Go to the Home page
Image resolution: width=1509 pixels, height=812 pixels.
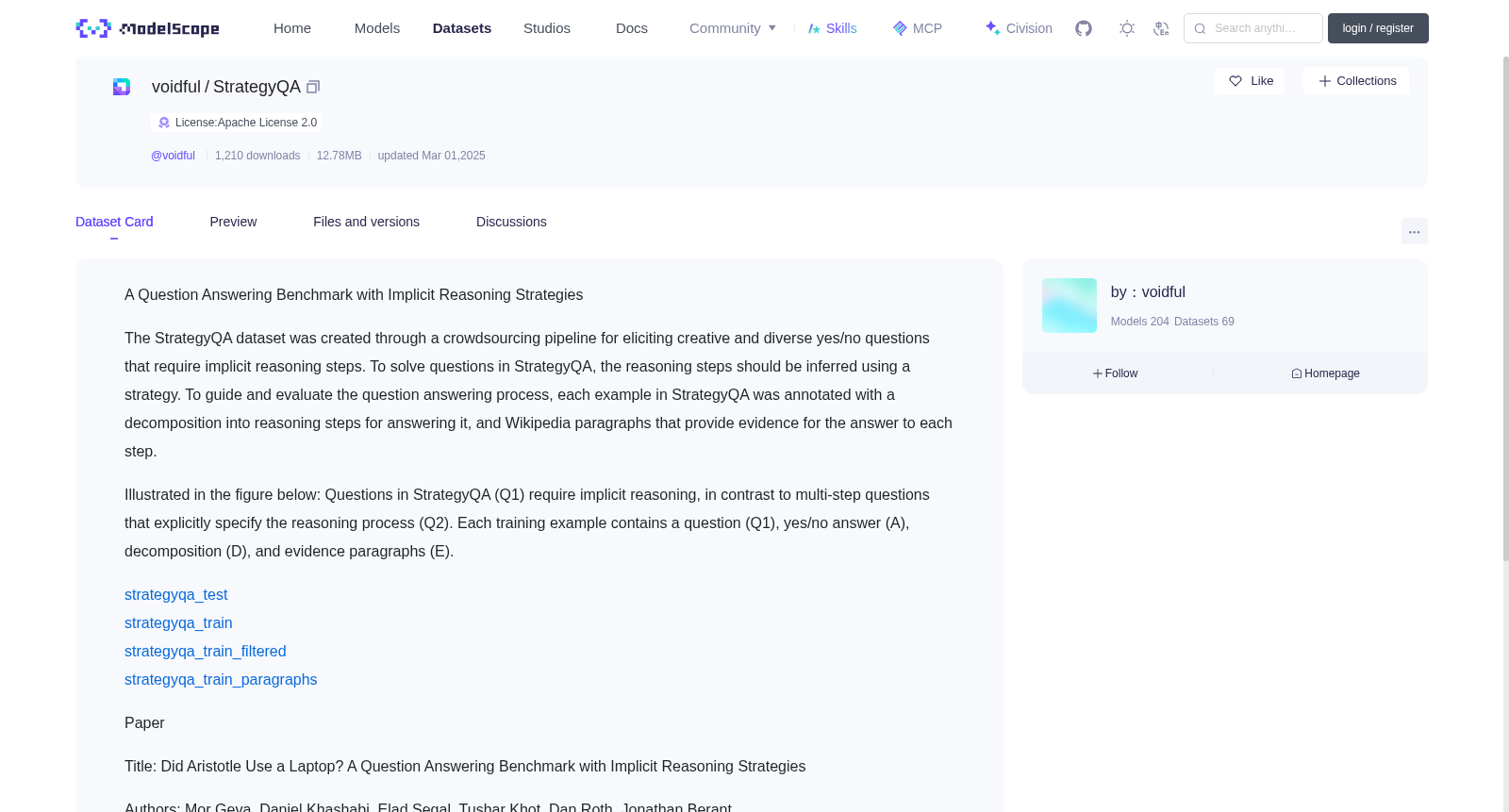pos(292,28)
